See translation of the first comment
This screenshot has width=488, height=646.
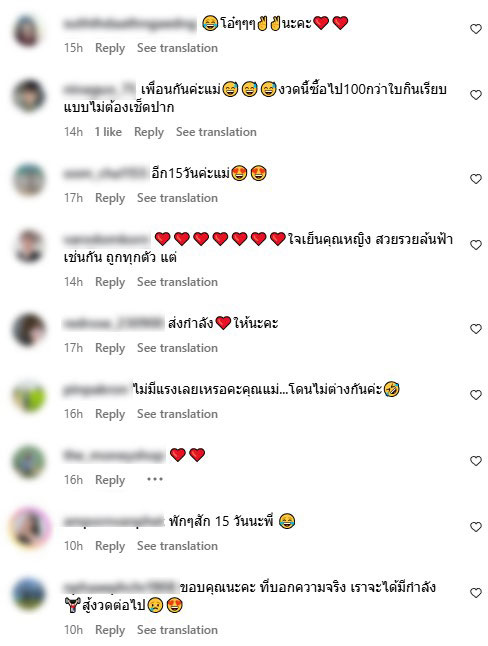(x=177, y=48)
